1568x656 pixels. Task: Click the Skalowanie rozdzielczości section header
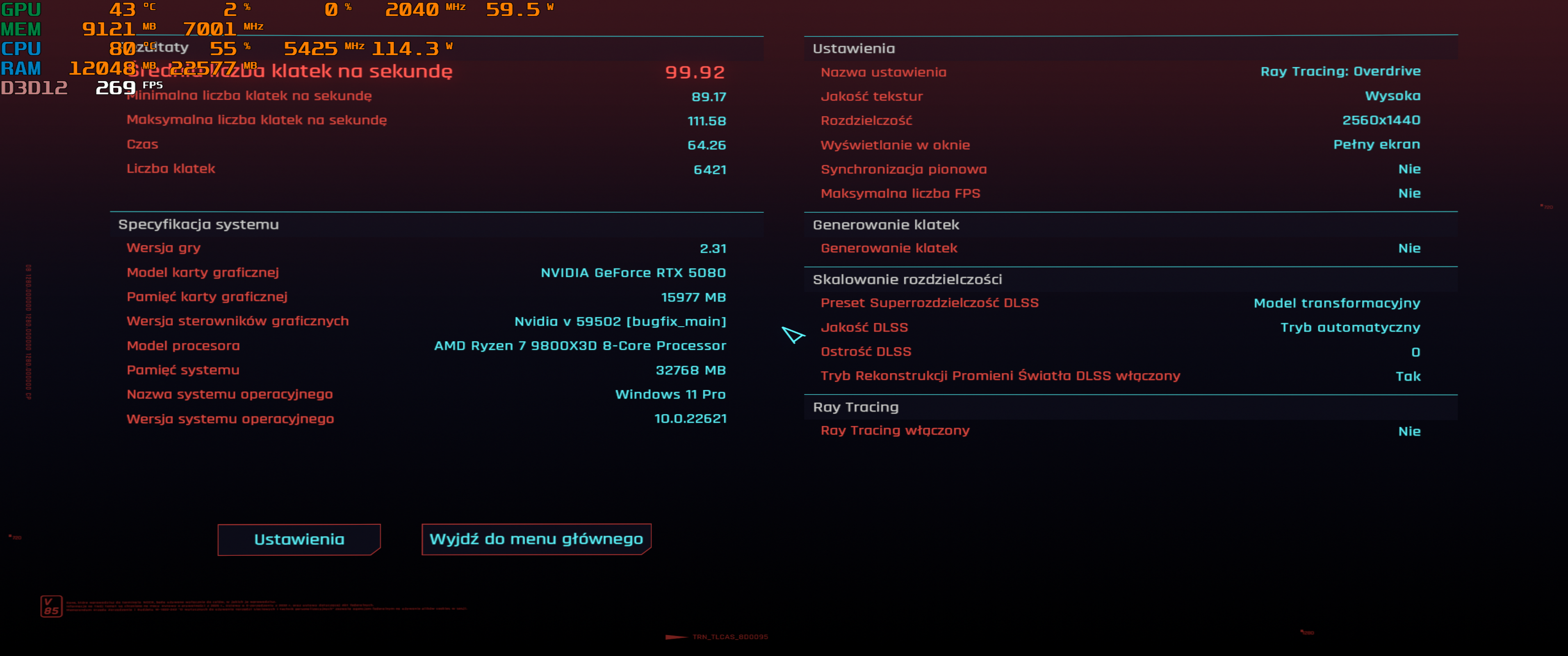907,279
